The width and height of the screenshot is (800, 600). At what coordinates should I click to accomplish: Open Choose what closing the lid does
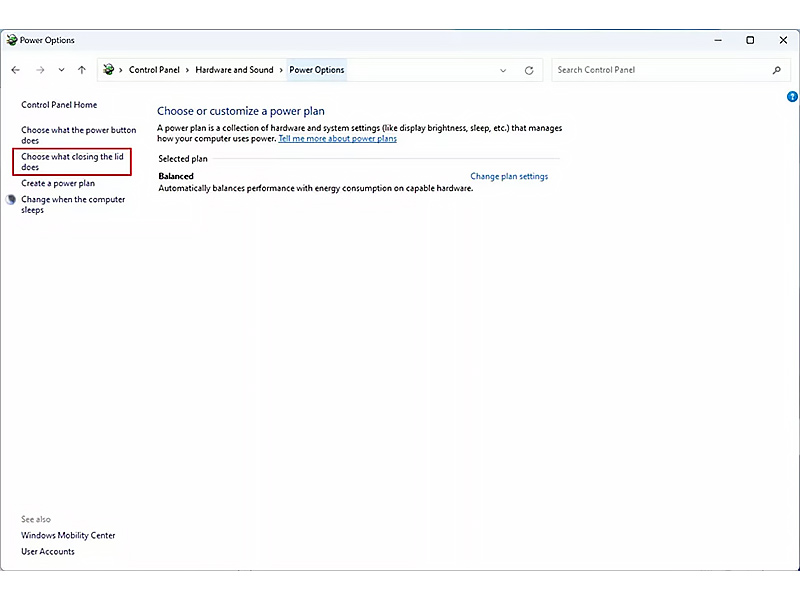72,162
